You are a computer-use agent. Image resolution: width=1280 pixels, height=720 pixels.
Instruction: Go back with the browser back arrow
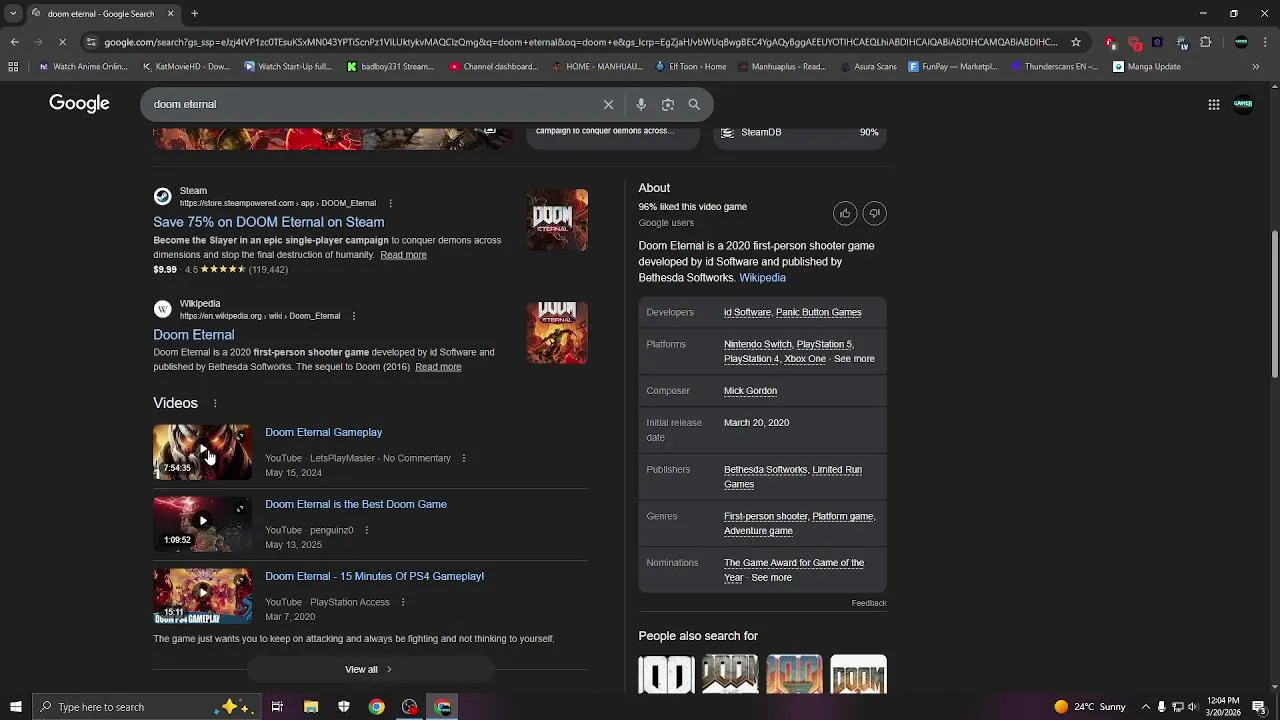point(14,42)
